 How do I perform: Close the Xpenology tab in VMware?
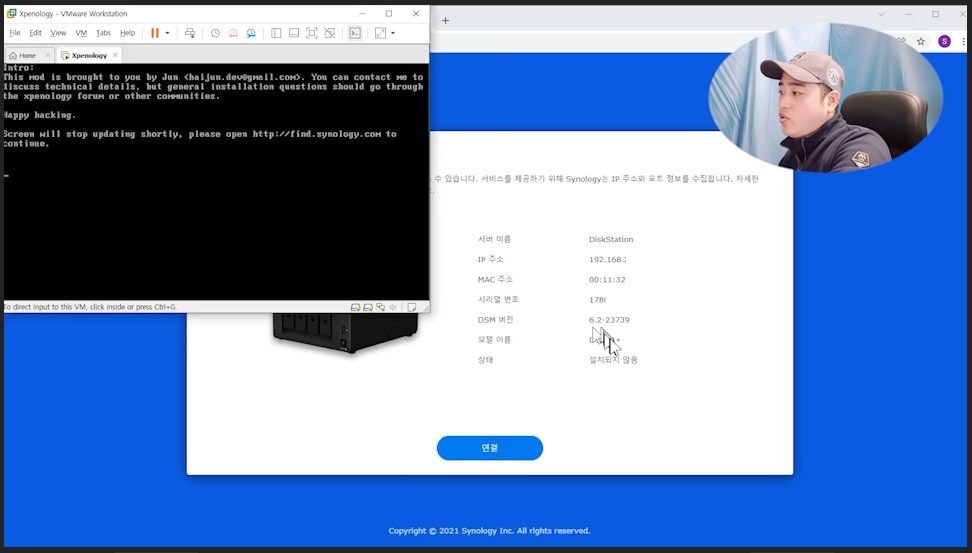(x=115, y=55)
